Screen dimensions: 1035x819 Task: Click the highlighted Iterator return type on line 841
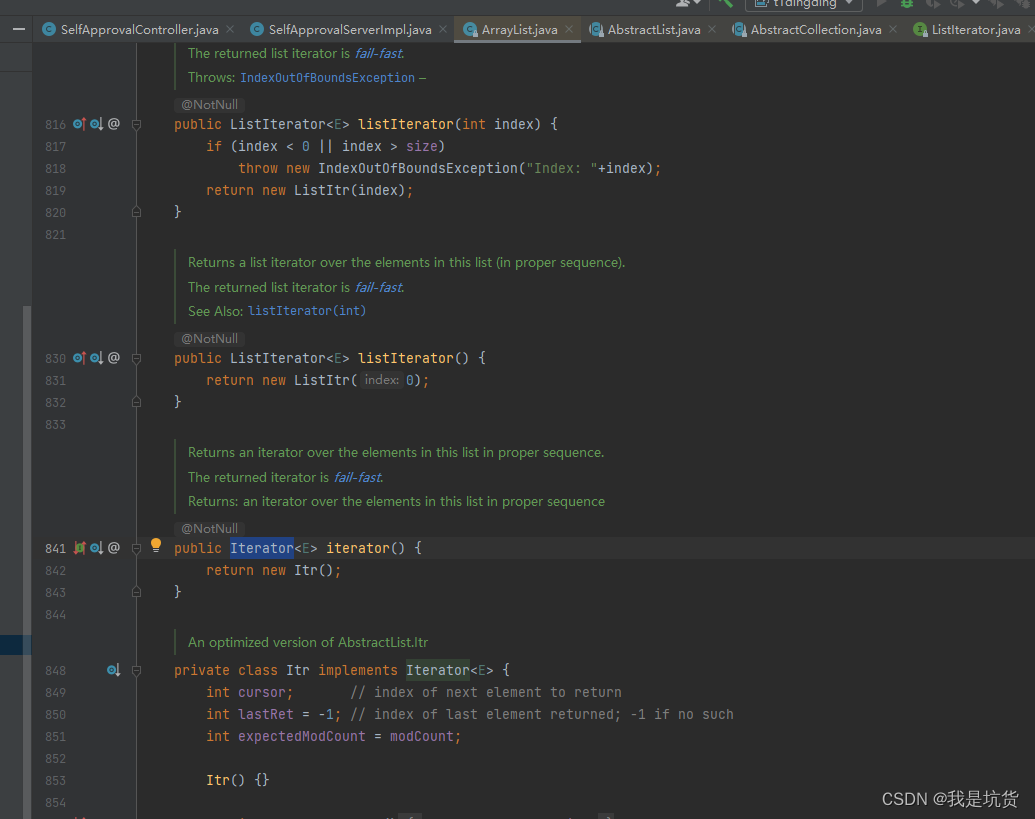click(261, 548)
